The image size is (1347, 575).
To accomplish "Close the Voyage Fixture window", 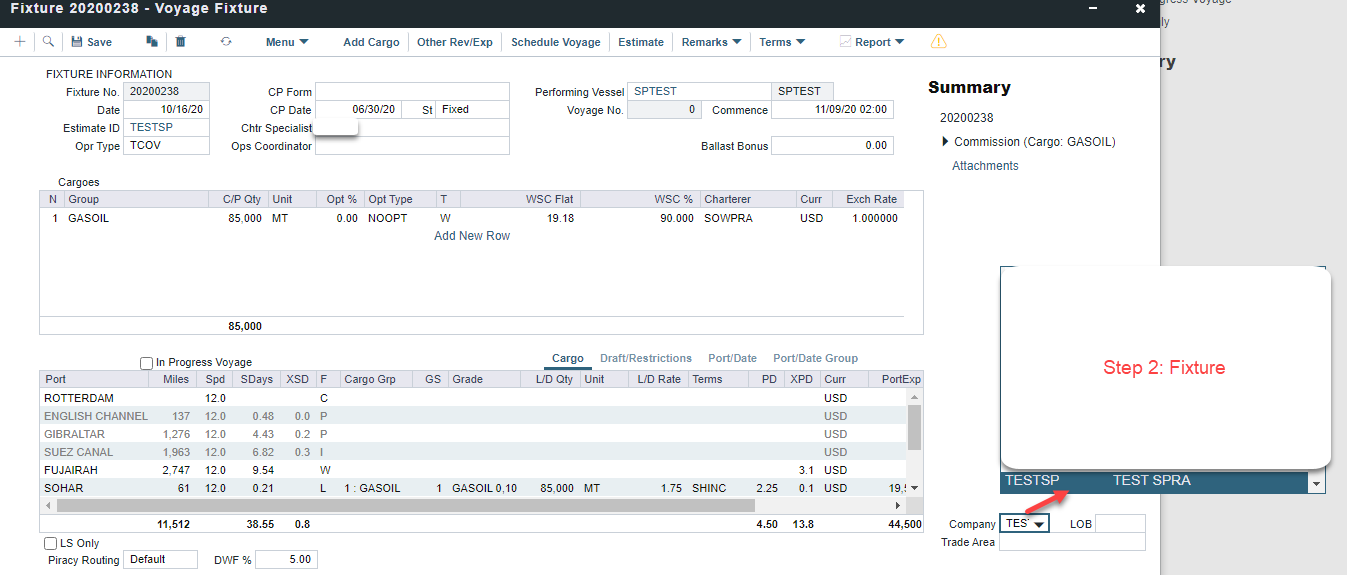I will 1140,9.
